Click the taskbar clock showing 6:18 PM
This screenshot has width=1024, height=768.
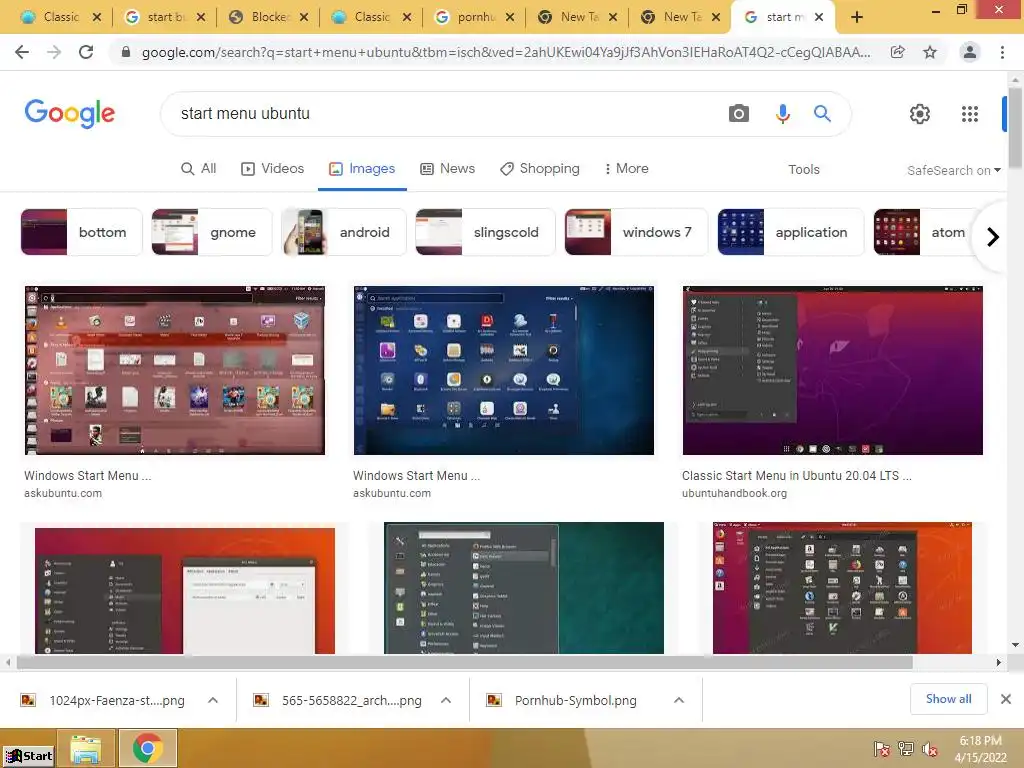click(x=980, y=749)
